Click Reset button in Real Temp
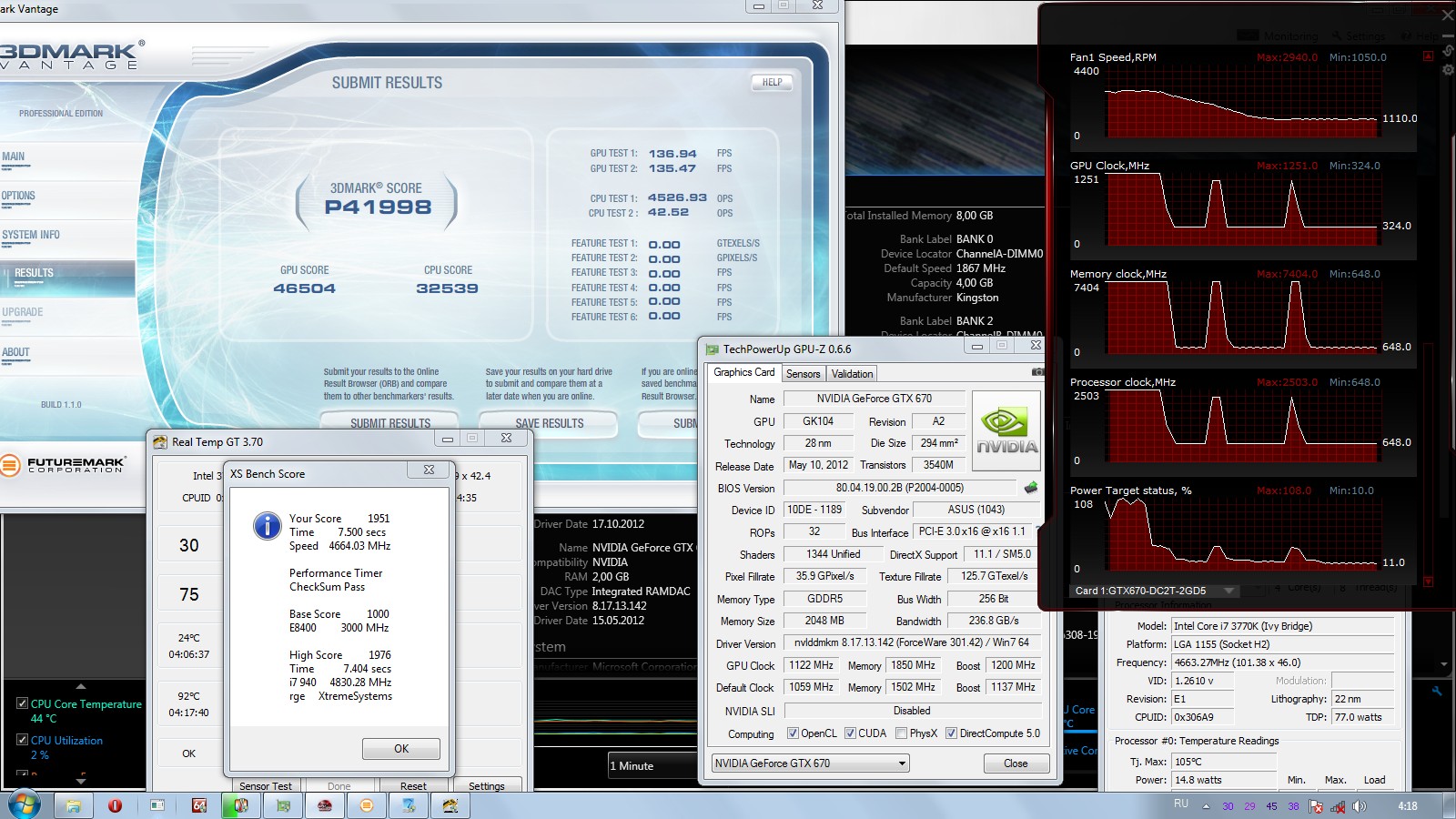Screen dimensions: 1456x819 pos(413,786)
